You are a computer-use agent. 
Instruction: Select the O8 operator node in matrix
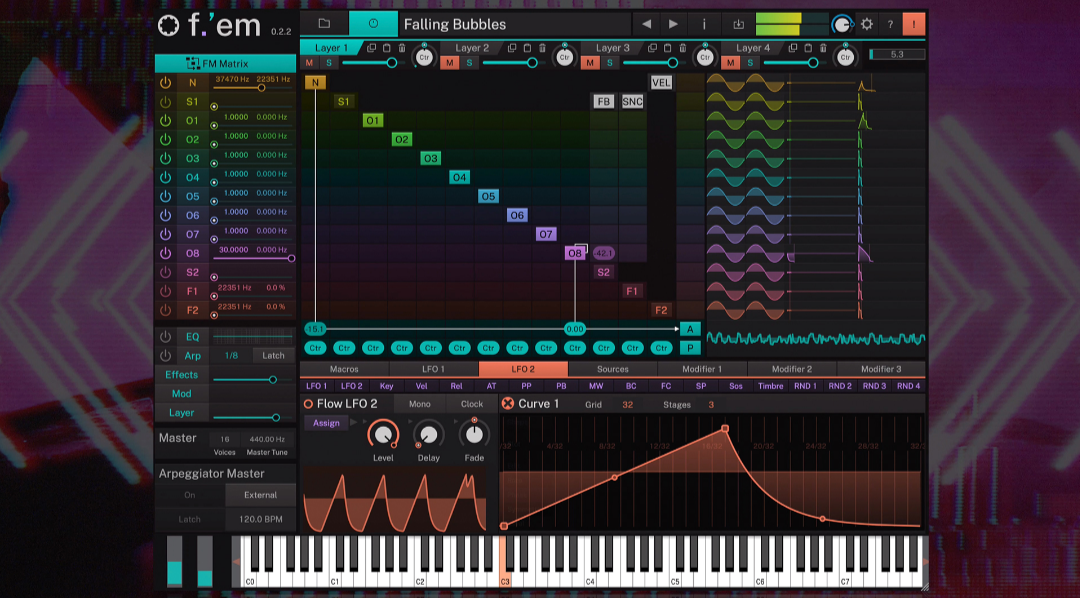(574, 253)
